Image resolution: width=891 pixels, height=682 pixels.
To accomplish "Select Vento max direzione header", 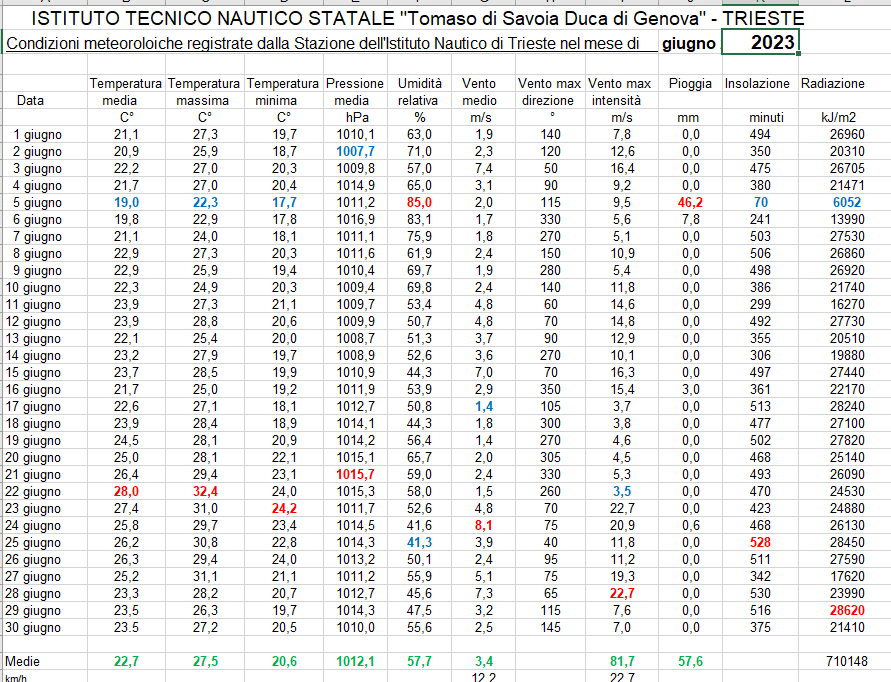I will tap(549, 92).
